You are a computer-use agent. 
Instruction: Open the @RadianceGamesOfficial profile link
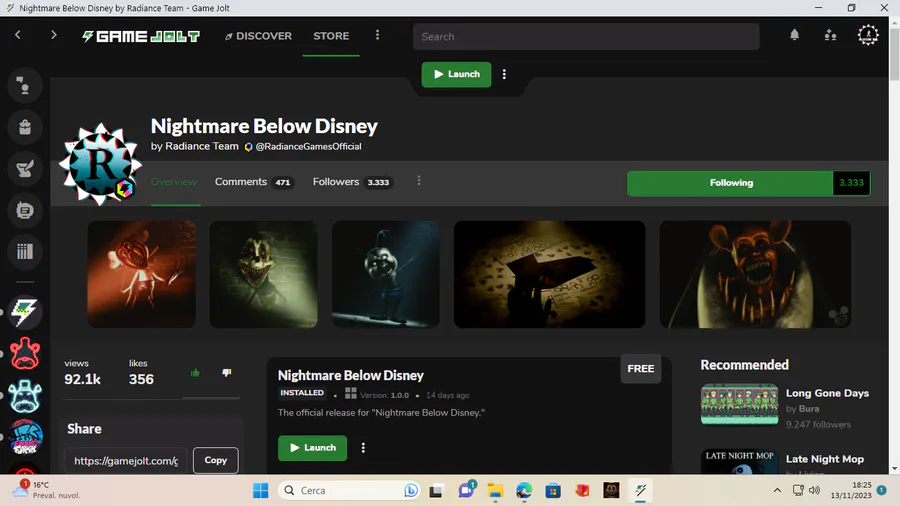click(x=308, y=146)
